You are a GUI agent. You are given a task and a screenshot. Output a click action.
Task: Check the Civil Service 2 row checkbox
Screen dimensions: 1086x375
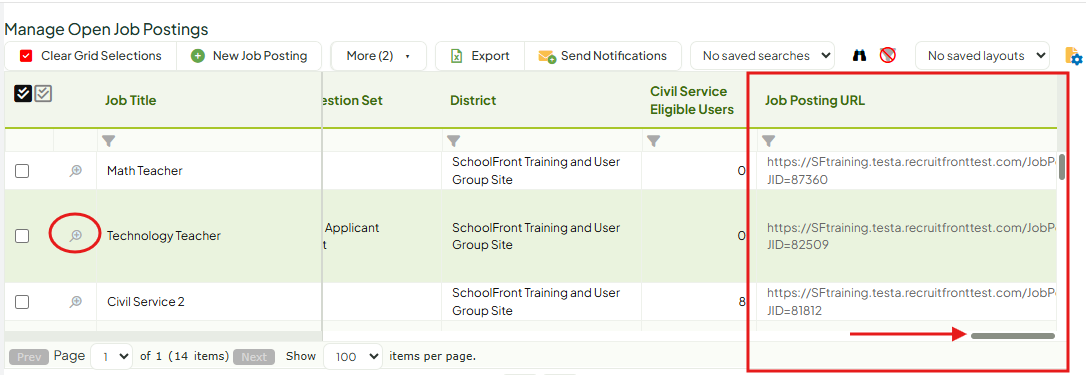[22, 302]
